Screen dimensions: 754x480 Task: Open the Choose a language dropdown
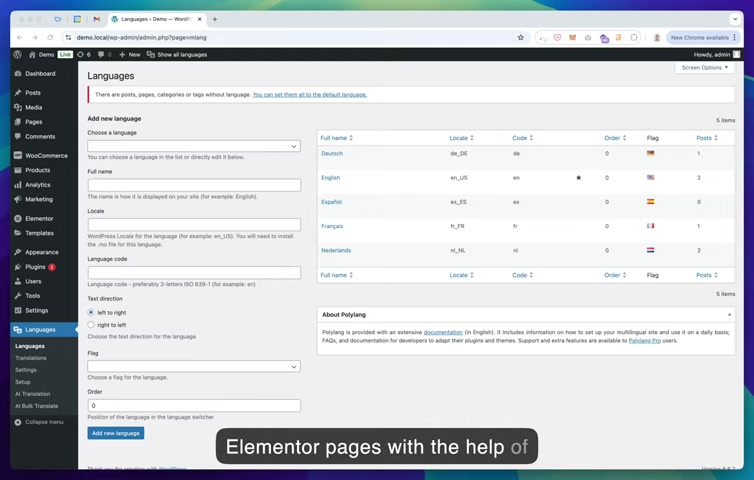click(194, 146)
